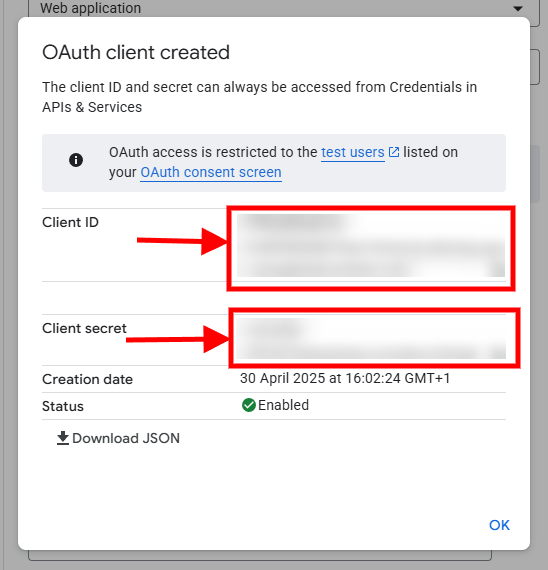Screen dimensions: 548x570
Task: Click the Enabled status text
Action: click(284, 405)
